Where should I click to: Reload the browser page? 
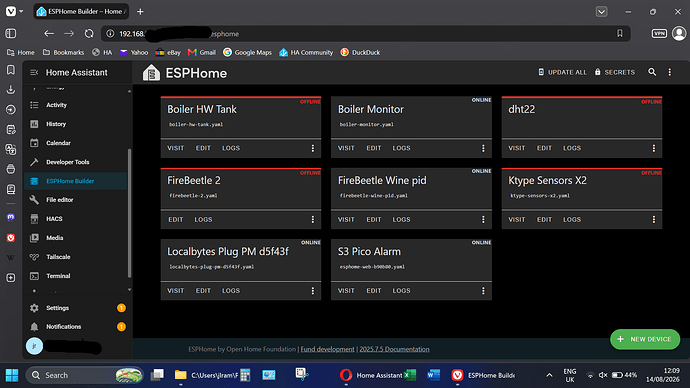coord(89,33)
